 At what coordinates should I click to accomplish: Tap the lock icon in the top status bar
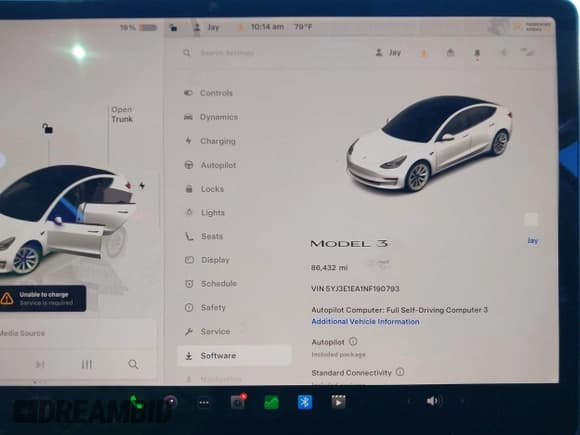coord(173,27)
